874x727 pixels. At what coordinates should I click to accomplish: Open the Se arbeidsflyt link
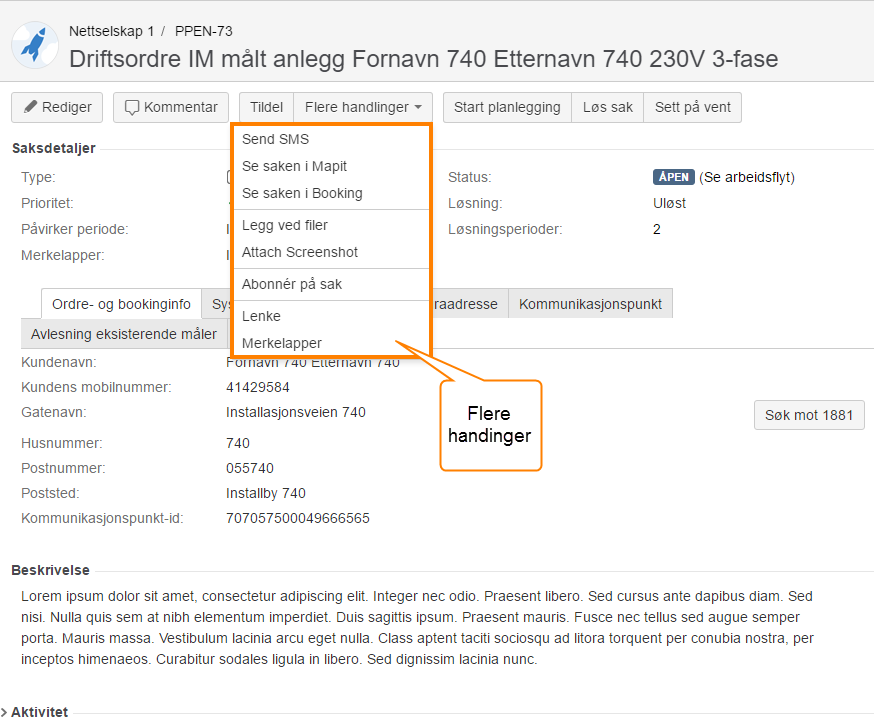749,177
